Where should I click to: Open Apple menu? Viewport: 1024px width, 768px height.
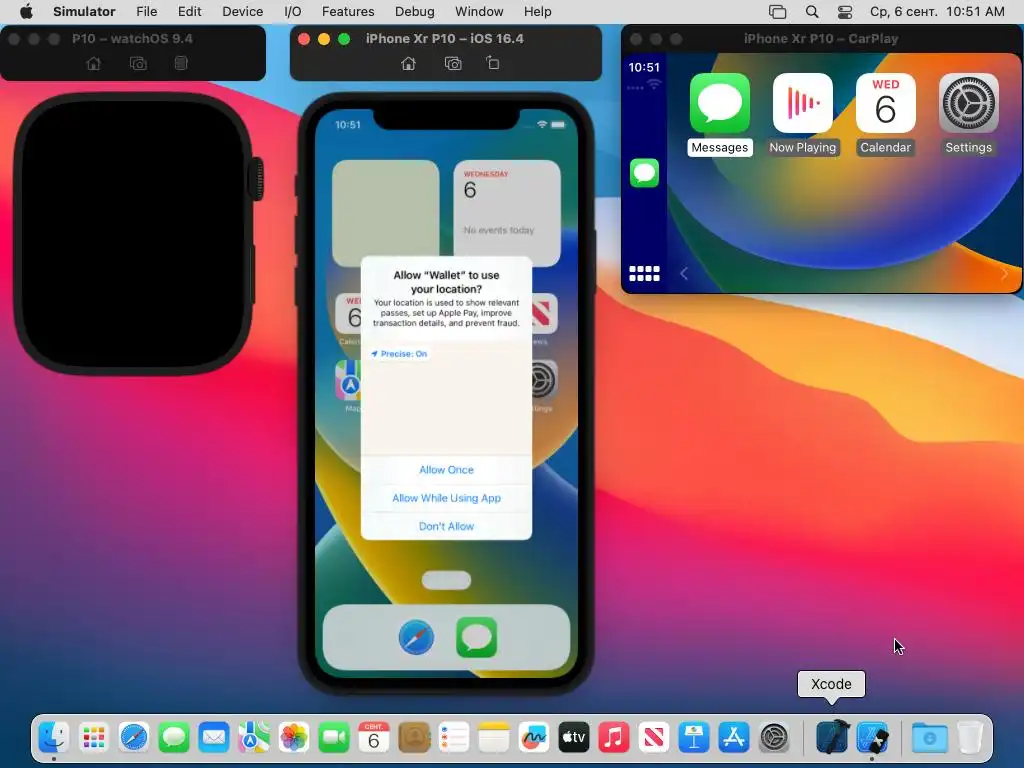tap(26, 12)
